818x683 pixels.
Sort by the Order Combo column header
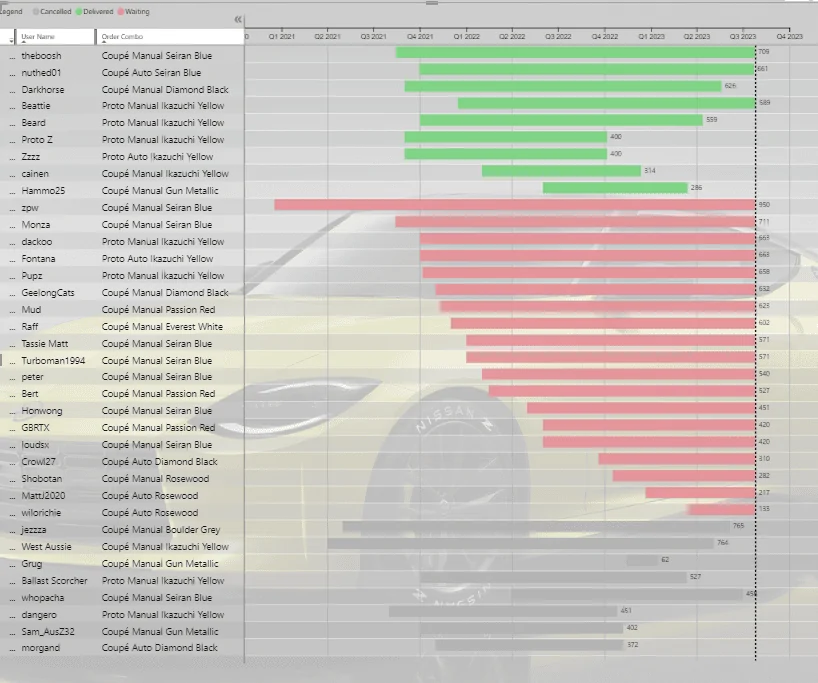click(122, 37)
